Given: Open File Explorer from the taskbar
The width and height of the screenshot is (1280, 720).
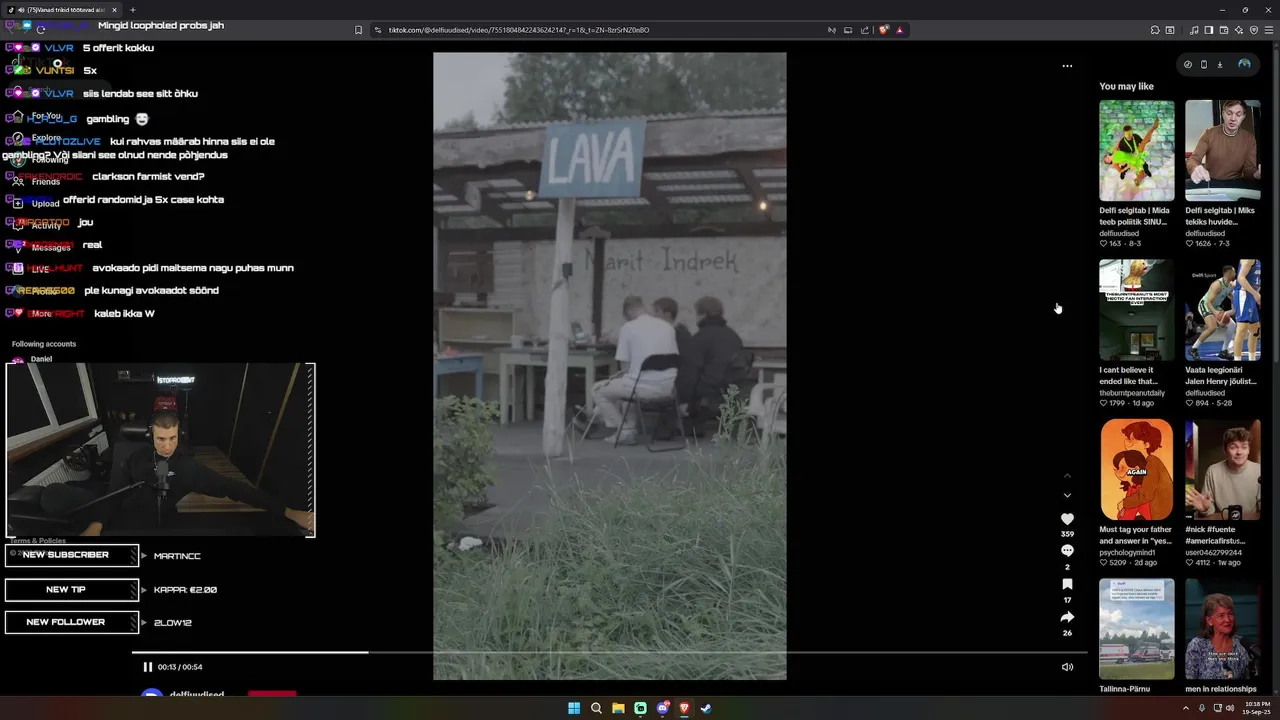Looking at the screenshot, I should click(x=618, y=708).
